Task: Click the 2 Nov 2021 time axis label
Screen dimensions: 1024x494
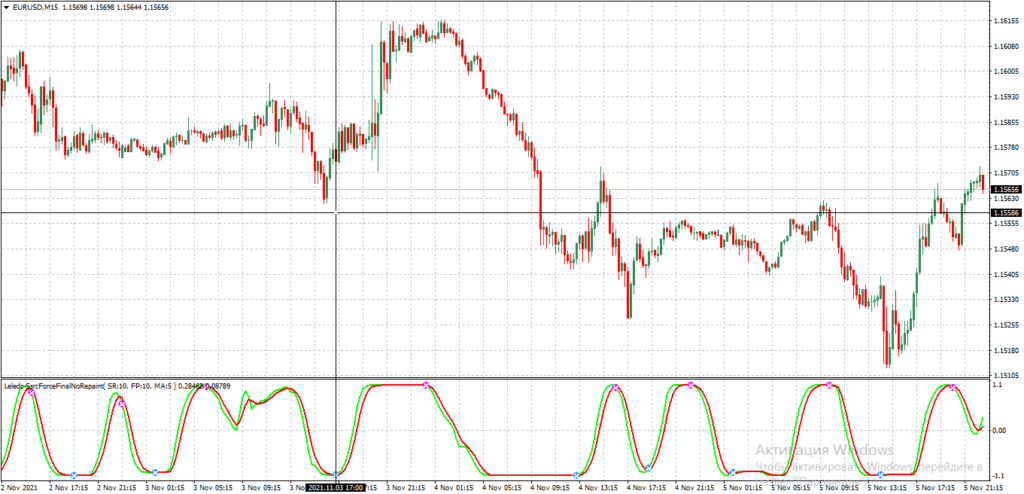Action: [x=19, y=487]
